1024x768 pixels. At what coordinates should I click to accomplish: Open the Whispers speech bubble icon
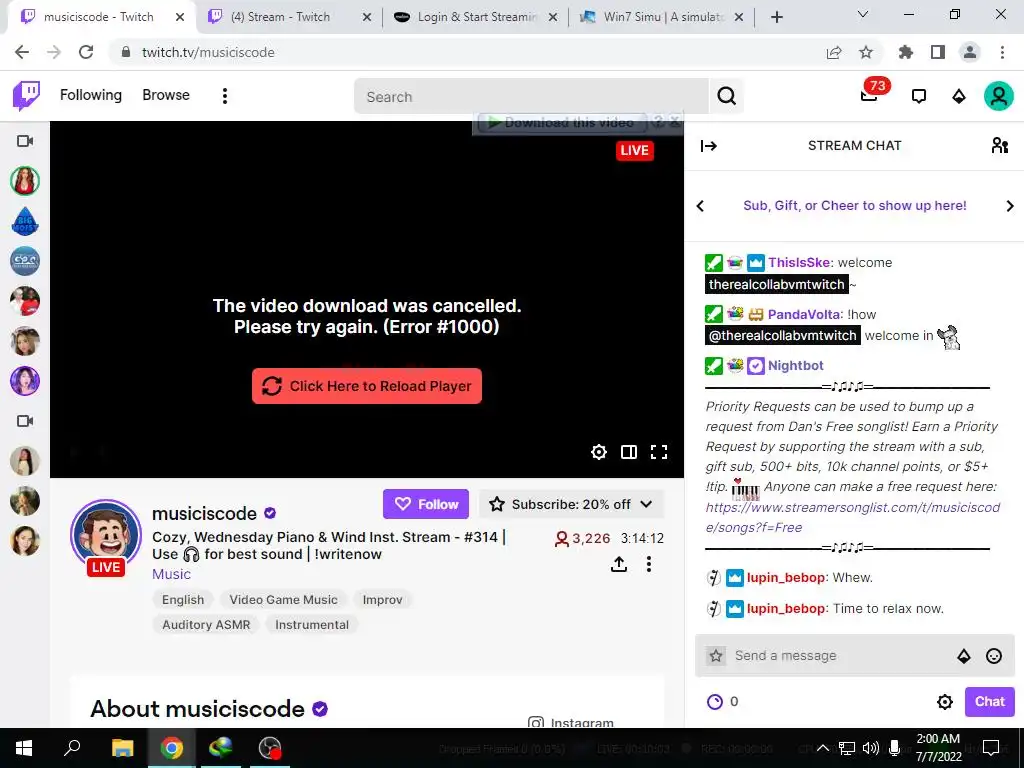[x=919, y=97]
